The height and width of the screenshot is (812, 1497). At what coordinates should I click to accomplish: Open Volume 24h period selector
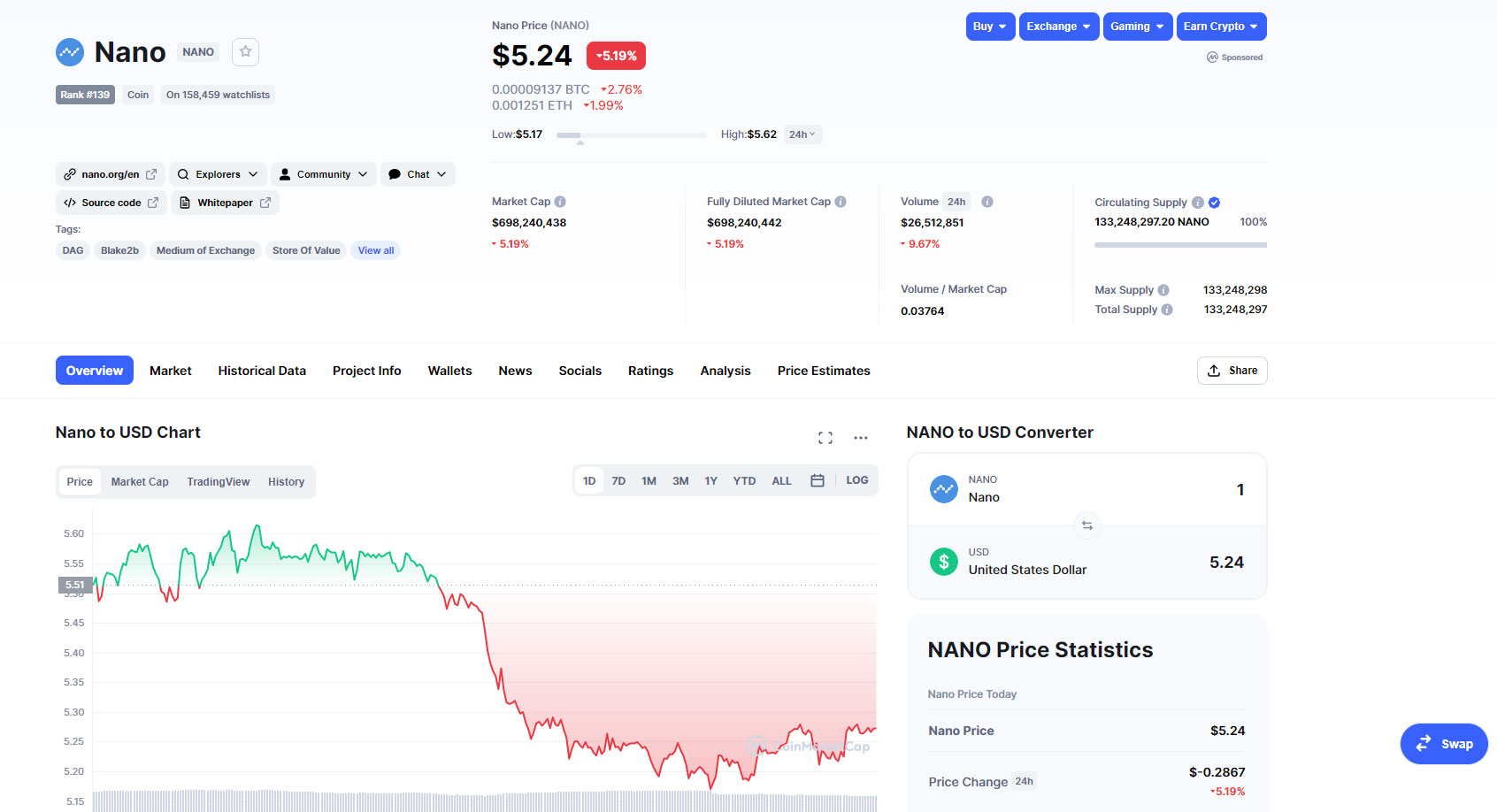point(956,202)
